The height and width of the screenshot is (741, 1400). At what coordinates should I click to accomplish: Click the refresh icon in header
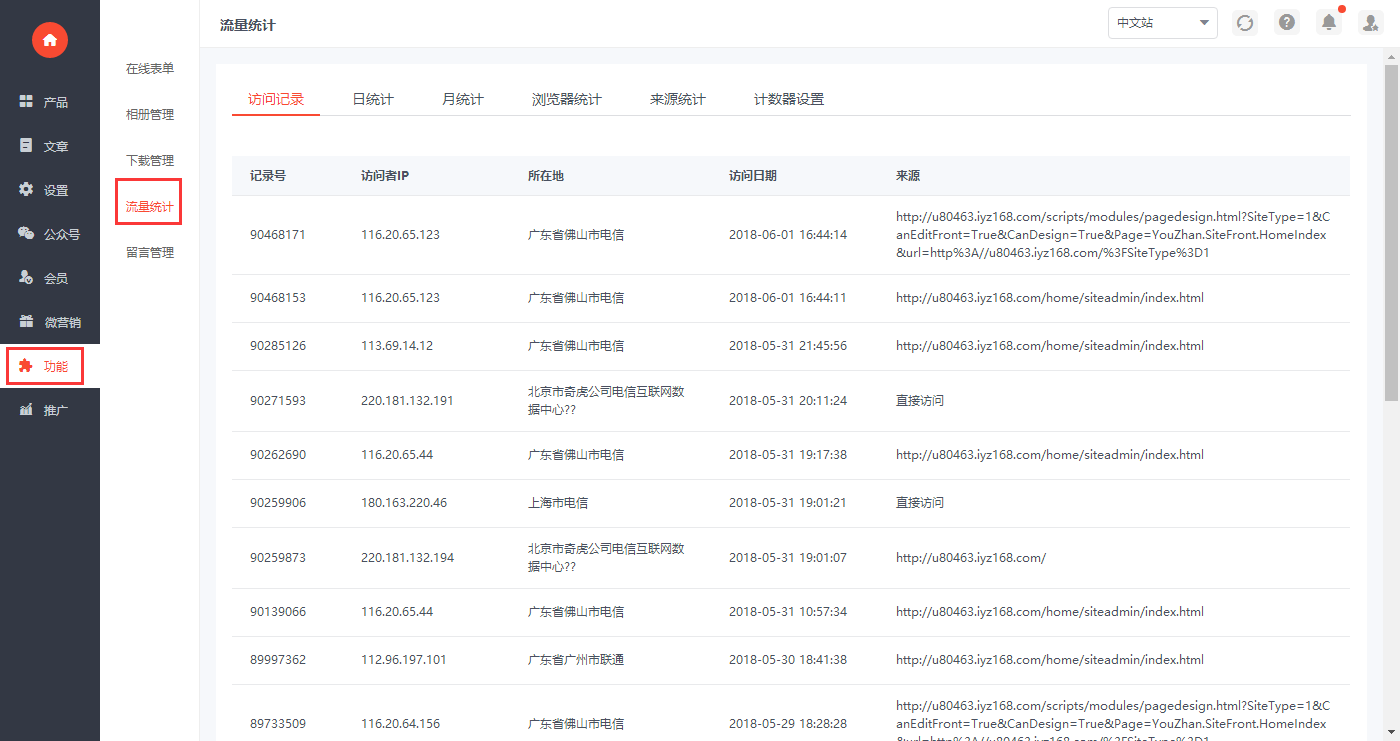coord(1245,23)
